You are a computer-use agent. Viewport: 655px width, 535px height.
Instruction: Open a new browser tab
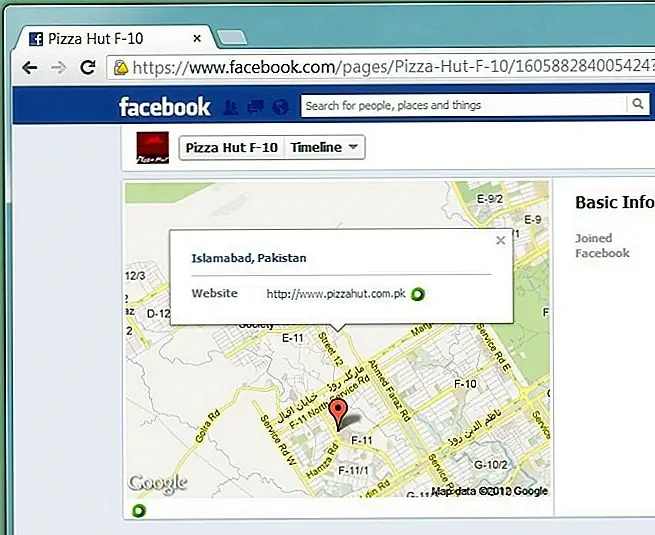click(x=231, y=39)
